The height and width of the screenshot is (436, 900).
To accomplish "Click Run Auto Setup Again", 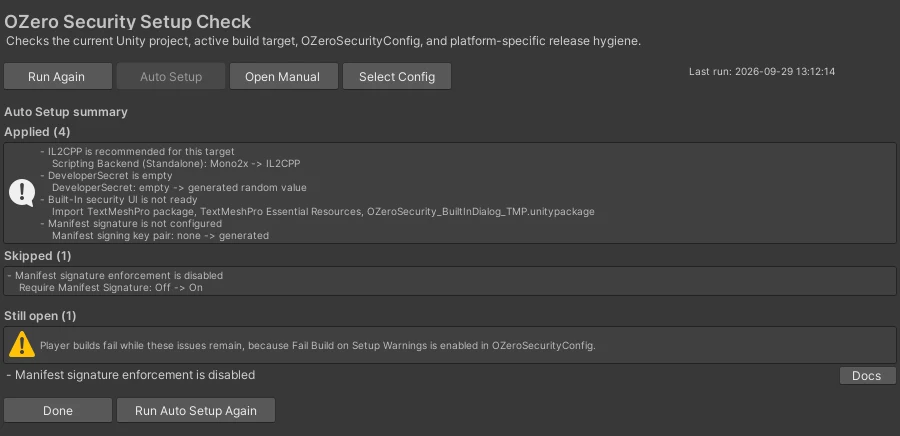I will point(196,410).
